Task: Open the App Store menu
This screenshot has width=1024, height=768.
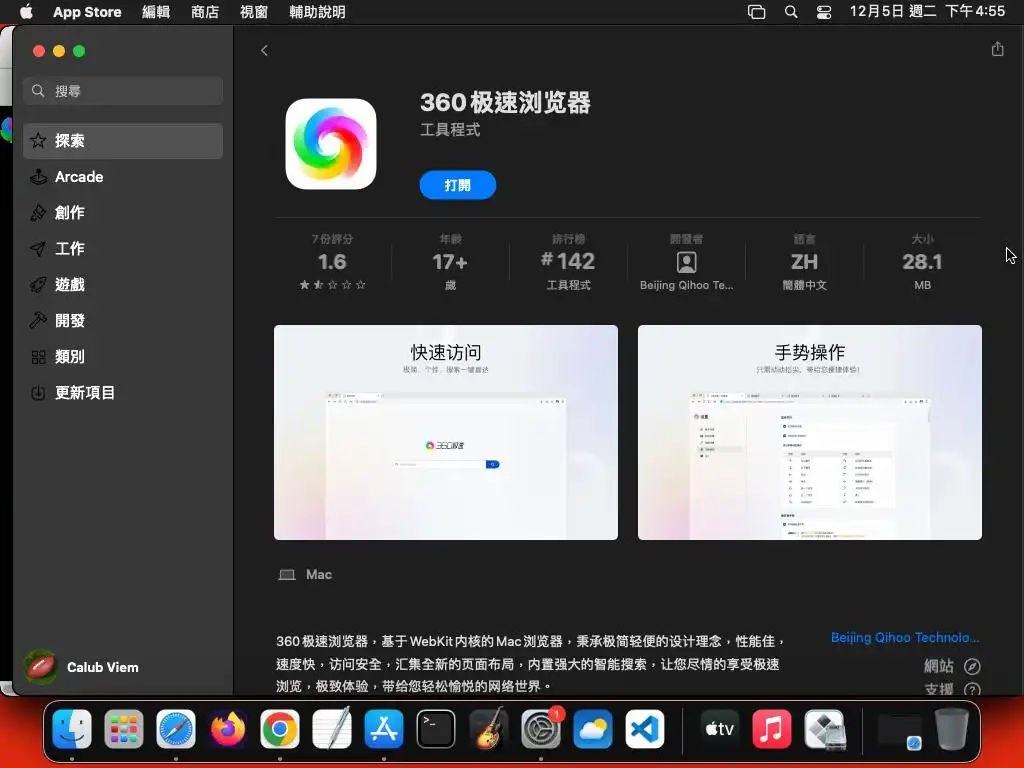Action: coord(87,12)
